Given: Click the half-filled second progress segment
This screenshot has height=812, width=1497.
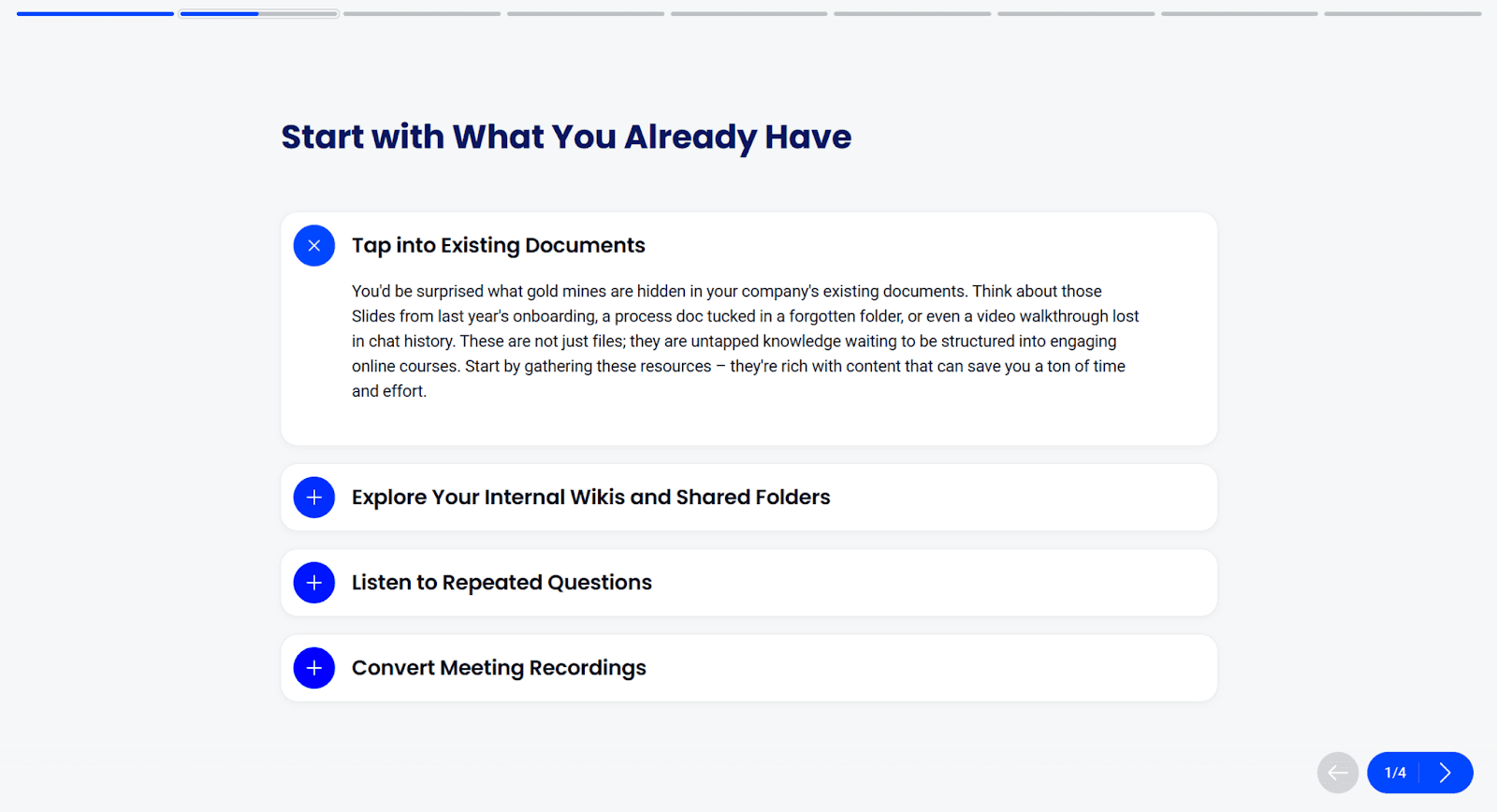Looking at the screenshot, I should pyautogui.click(x=259, y=14).
